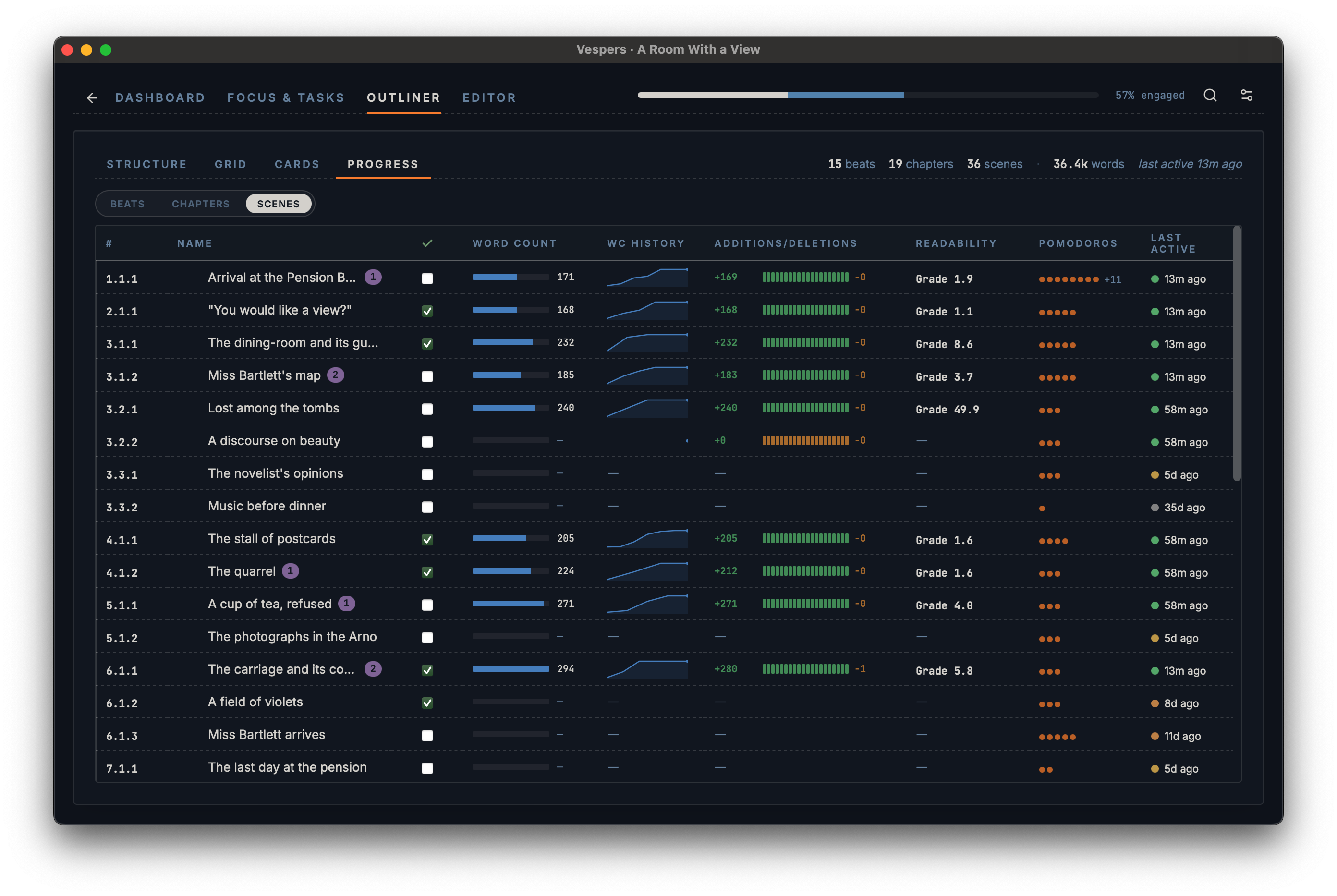Click word count bar for A cup of tea
1337x896 pixels.
click(511, 604)
